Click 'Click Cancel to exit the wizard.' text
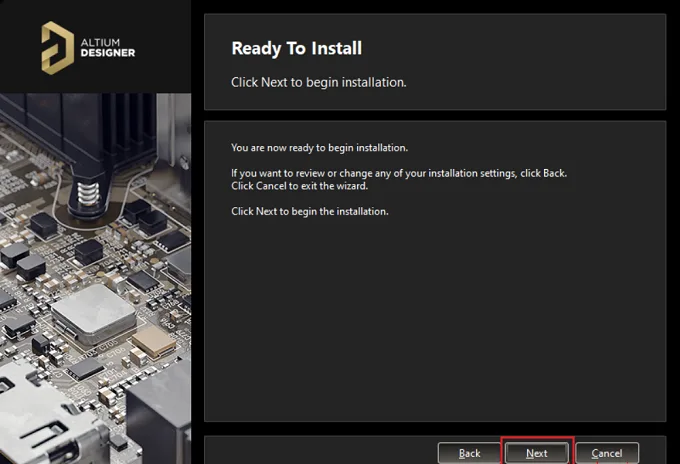The width and height of the screenshot is (680, 464). coord(299,186)
